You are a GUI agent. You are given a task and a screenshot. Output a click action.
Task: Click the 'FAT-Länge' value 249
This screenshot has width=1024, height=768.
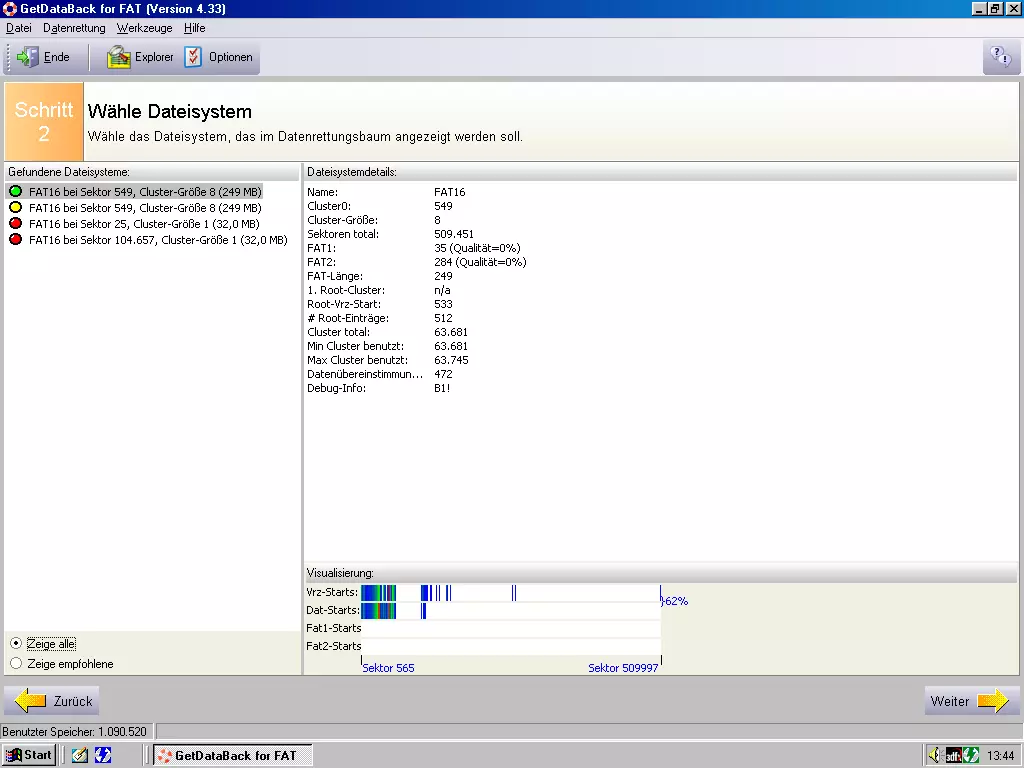tap(443, 276)
